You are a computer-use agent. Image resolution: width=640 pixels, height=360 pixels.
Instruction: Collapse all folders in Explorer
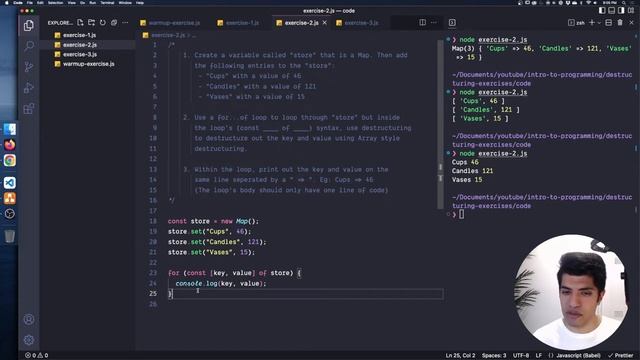(x=114, y=23)
